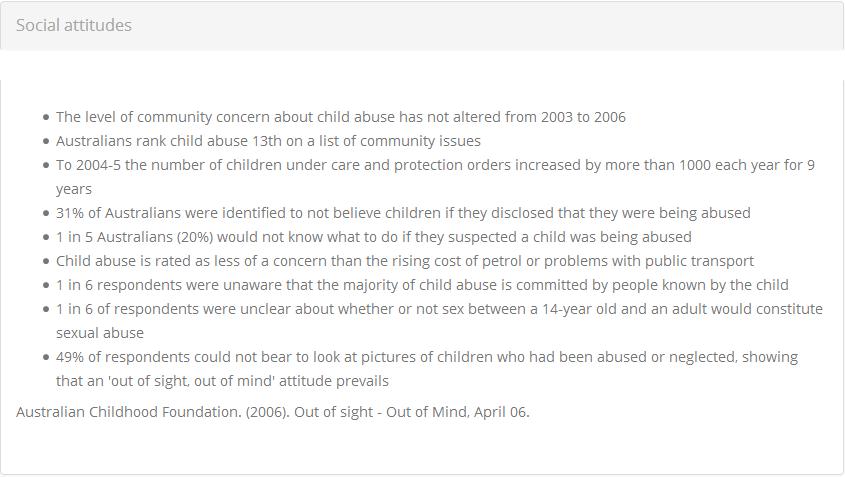Click the Australian Childhood Foundation citation
Image resolution: width=845 pixels, height=477 pixels.
click(x=273, y=412)
